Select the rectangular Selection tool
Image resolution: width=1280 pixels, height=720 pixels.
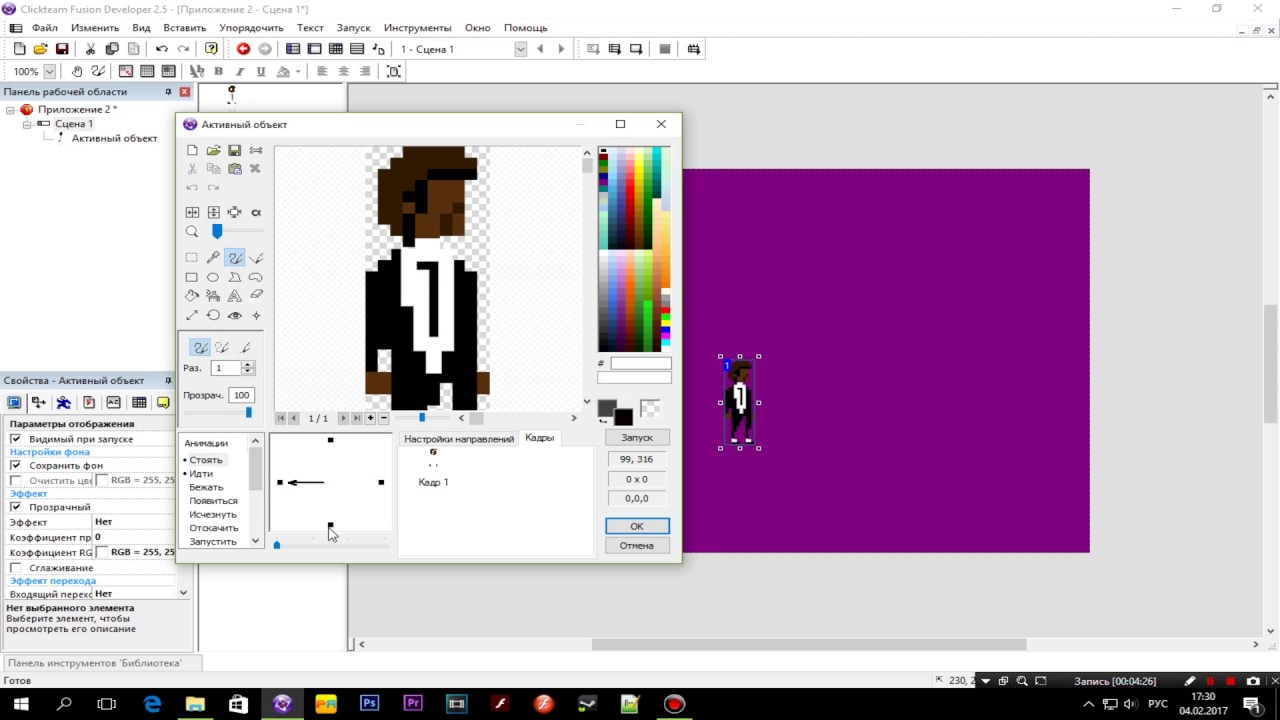tap(192, 258)
